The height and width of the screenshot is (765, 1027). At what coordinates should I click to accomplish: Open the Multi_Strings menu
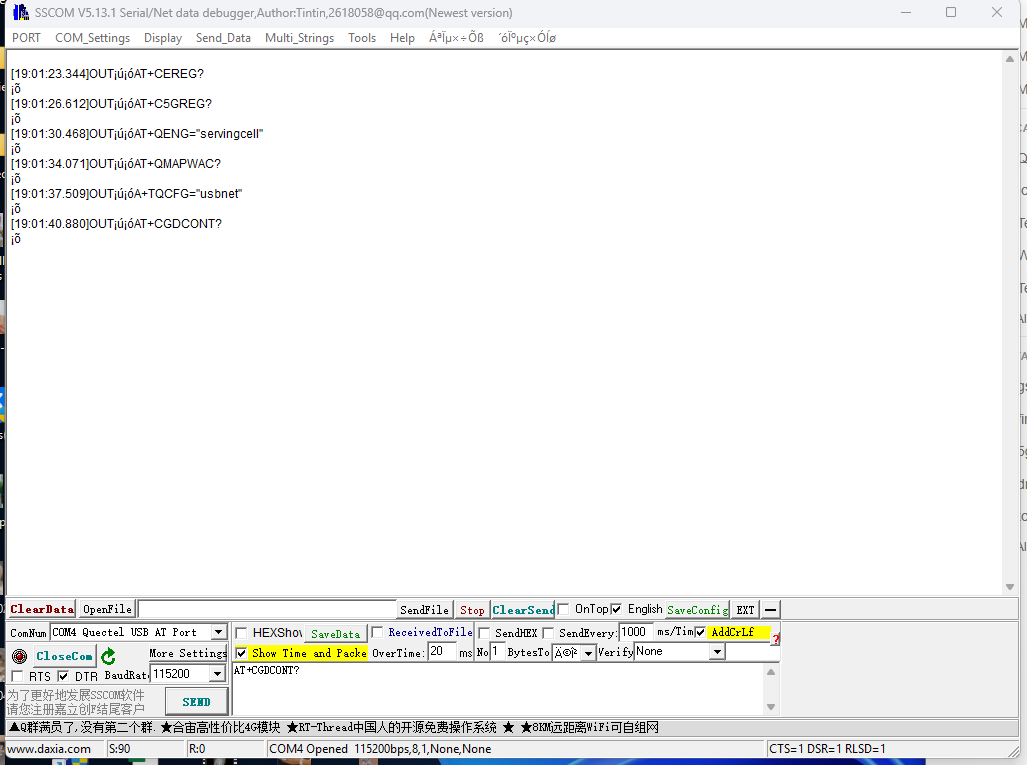299,38
